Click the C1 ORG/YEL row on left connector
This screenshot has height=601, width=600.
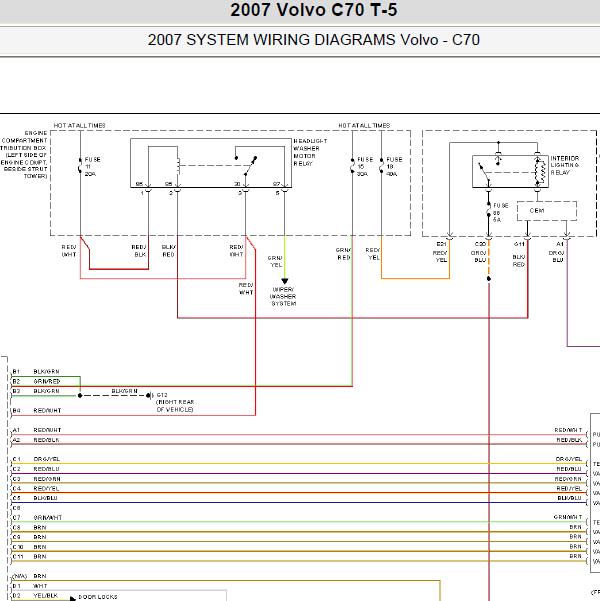pos(36,459)
